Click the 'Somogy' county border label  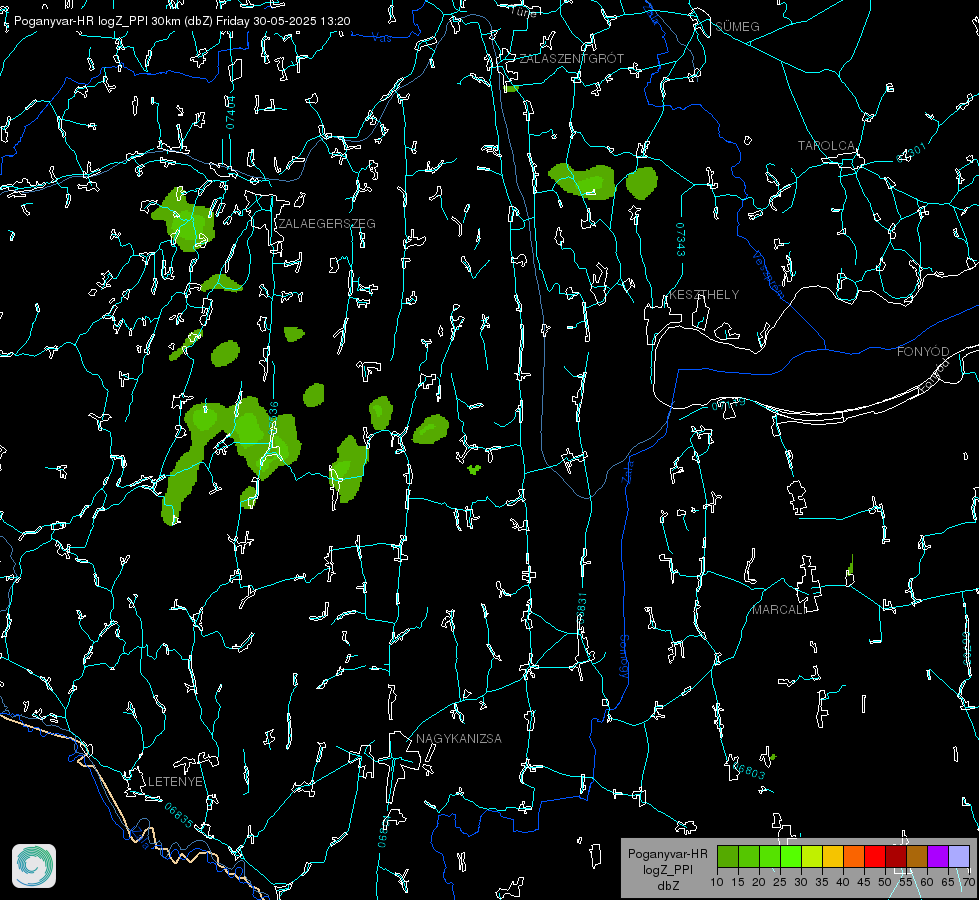pos(623,657)
